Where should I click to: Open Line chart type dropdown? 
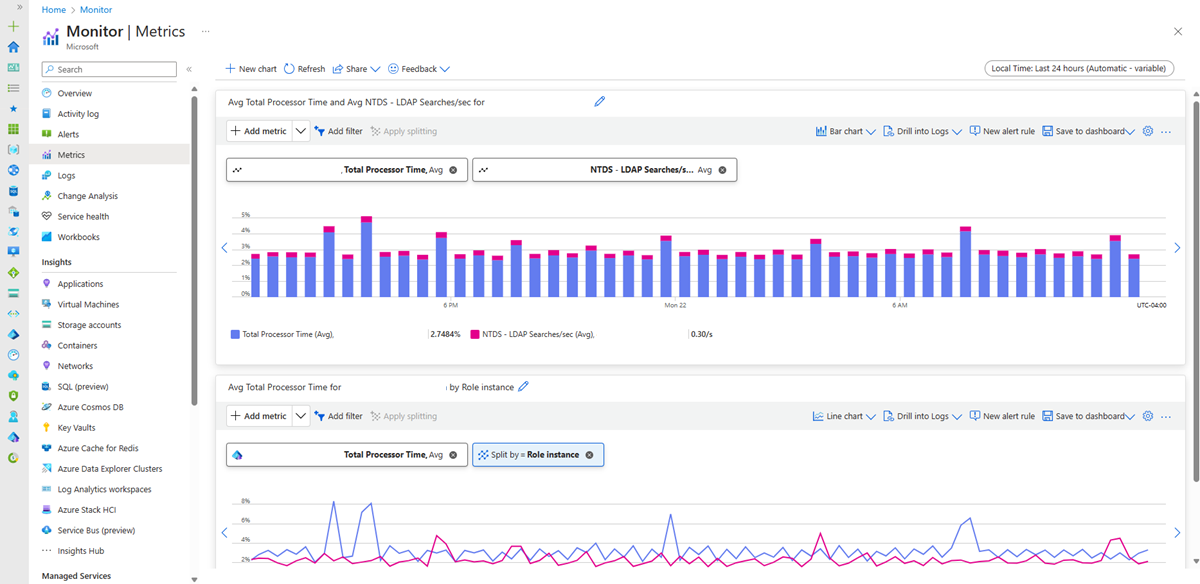click(x=845, y=416)
